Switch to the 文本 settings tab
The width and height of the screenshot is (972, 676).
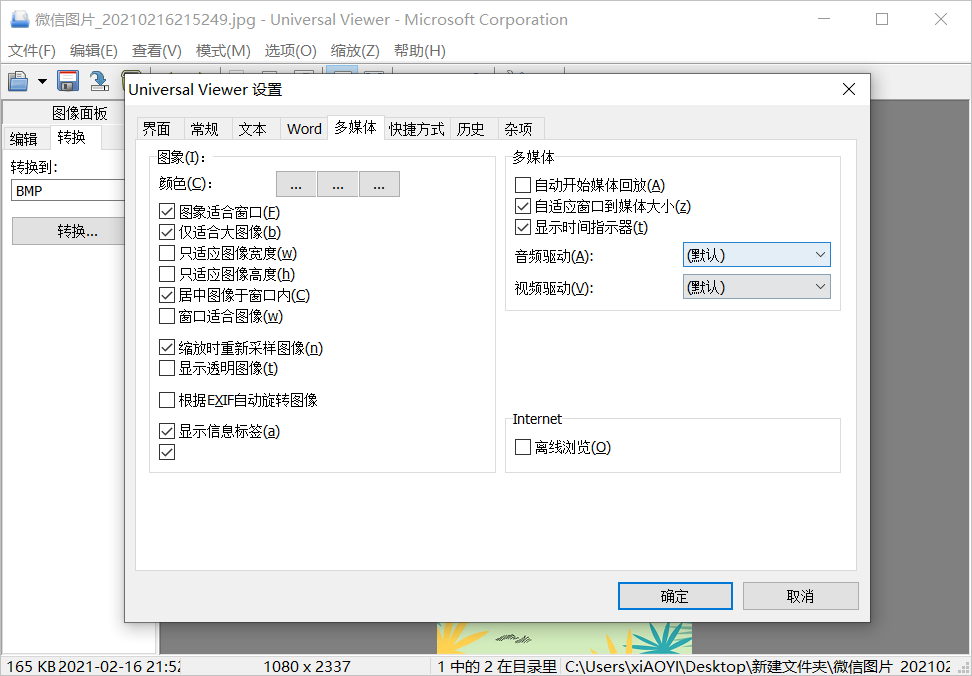(x=257, y=129)
